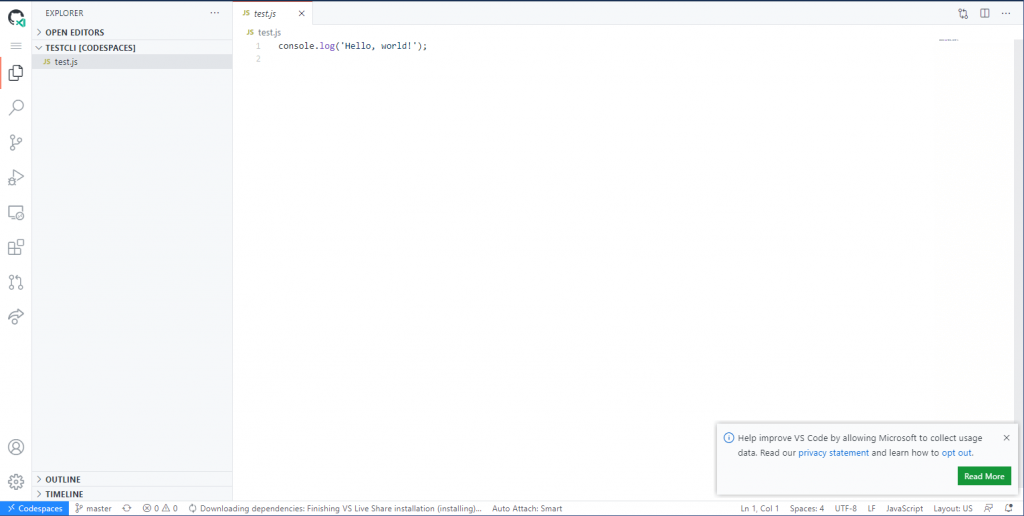Open editor more actions ellipsis
This screenshot has width=1024, height=516.
[x=1006, y=13]
